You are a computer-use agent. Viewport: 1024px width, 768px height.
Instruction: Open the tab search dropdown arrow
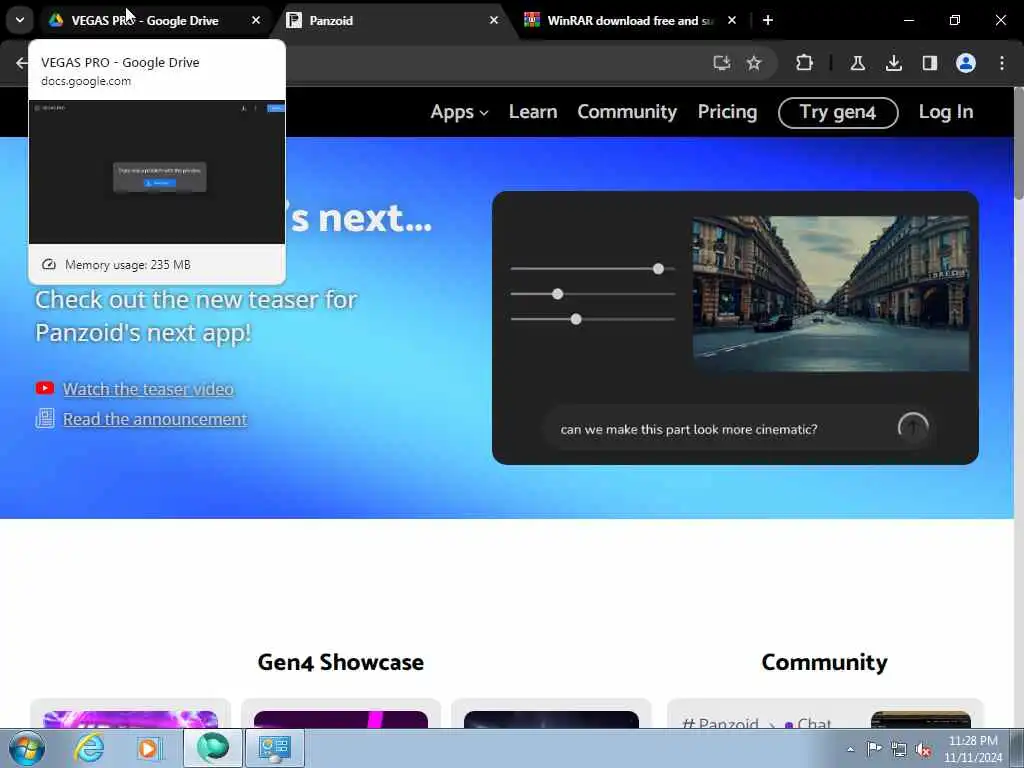coord(20,20)
